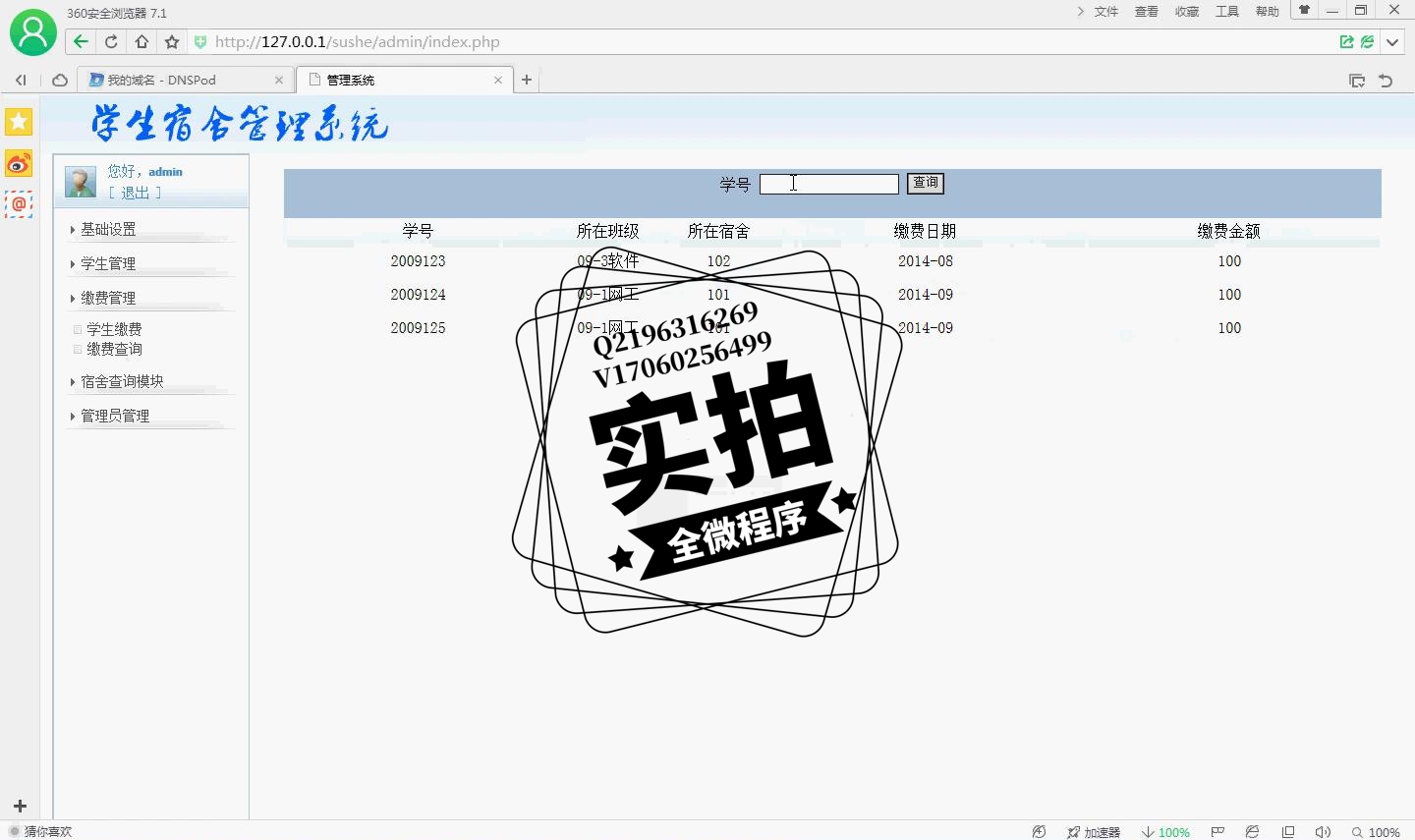Open the mail @ icon in the sidebar

coord(19,204)
